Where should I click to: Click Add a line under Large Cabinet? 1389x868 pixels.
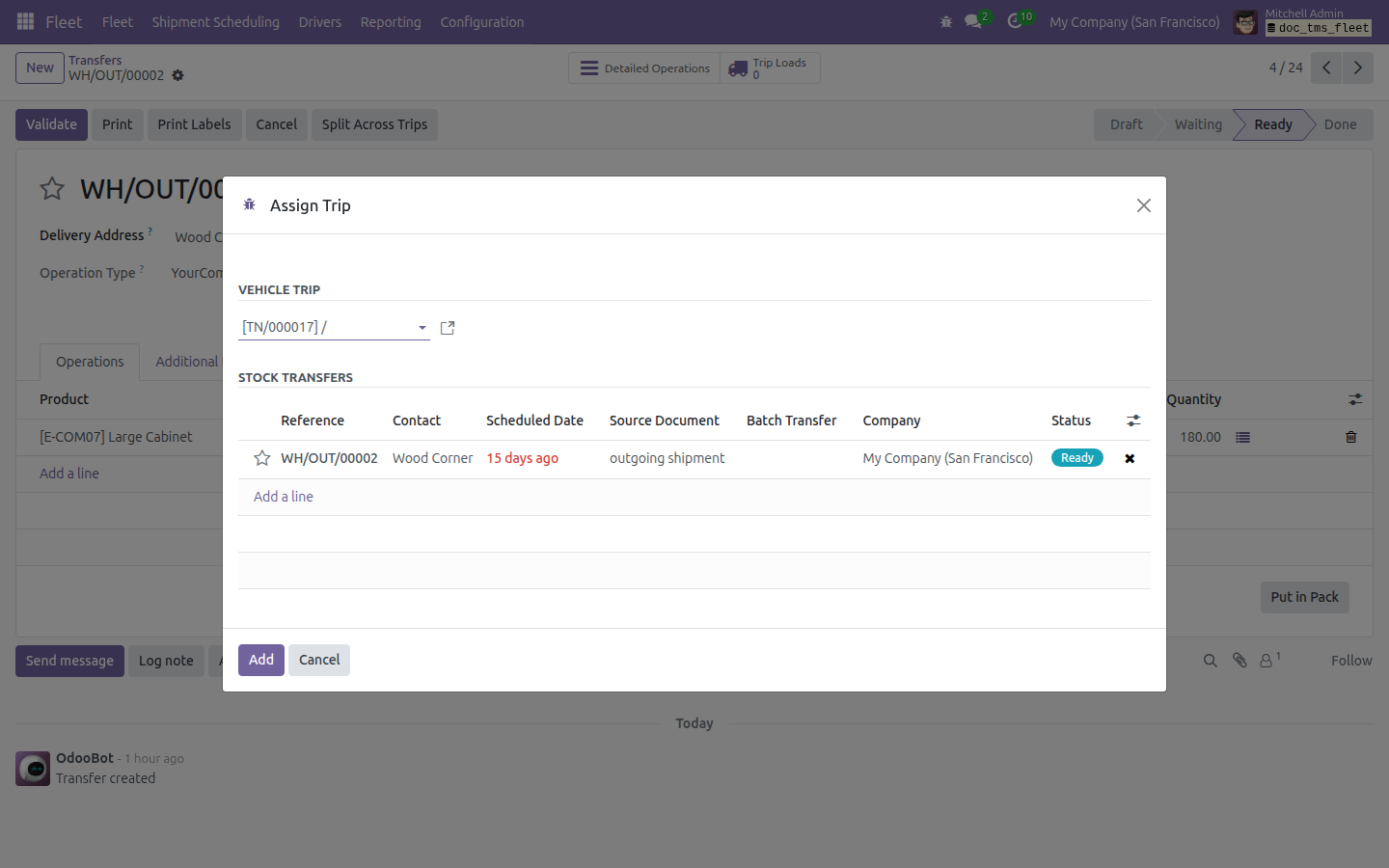pos(69,474)
